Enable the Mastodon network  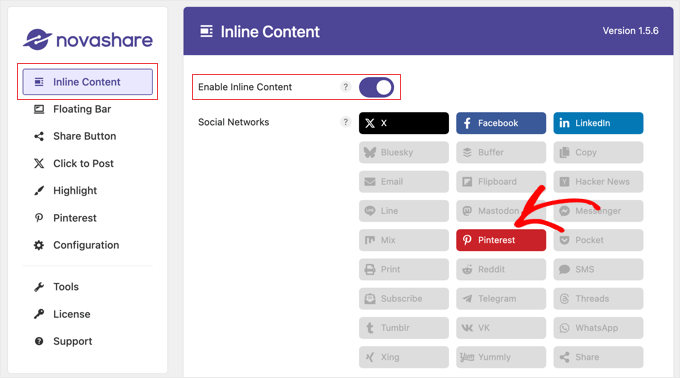pyautogui.click(x=501, y=211)
